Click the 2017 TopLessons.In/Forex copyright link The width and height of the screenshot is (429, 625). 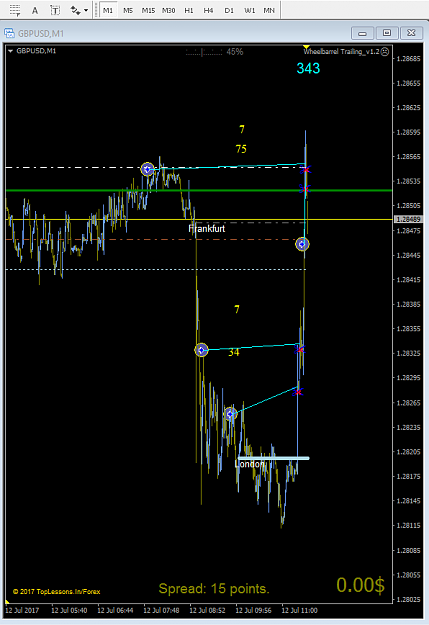56,592
